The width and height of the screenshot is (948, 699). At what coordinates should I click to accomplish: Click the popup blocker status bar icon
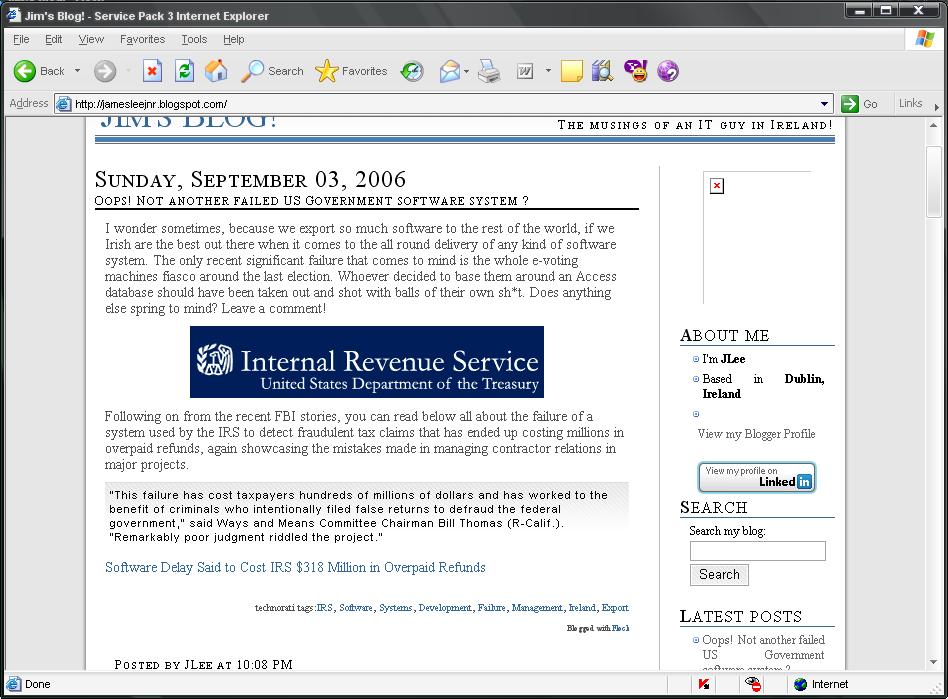point(753,684)
